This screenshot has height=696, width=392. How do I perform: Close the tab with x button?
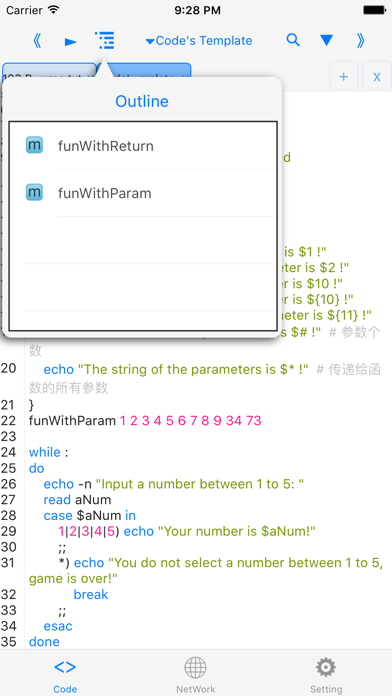point(376,76)
